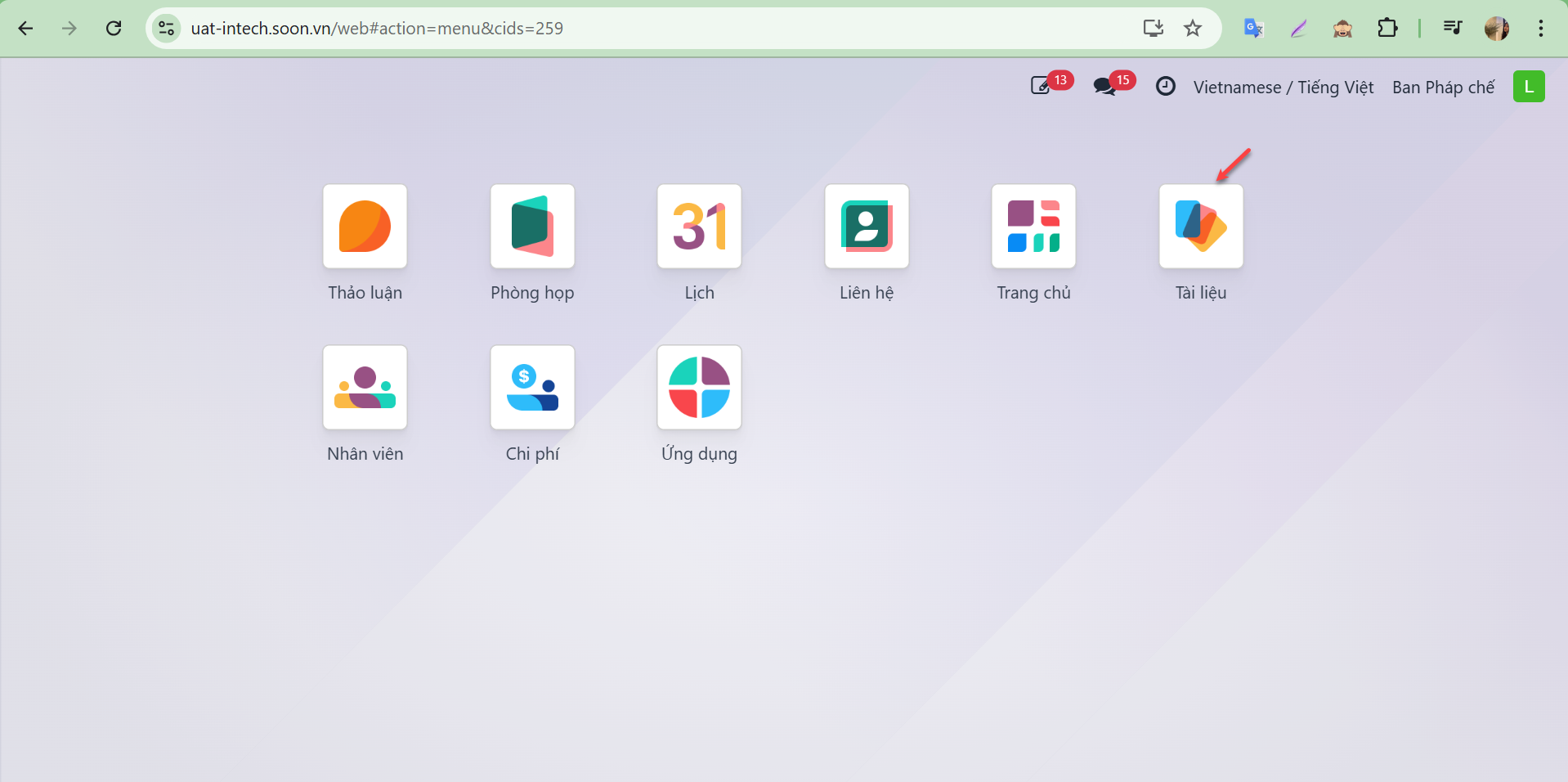Reload the current page
The height and width of the screenshot is (782, 1568).
click(114, 29)
